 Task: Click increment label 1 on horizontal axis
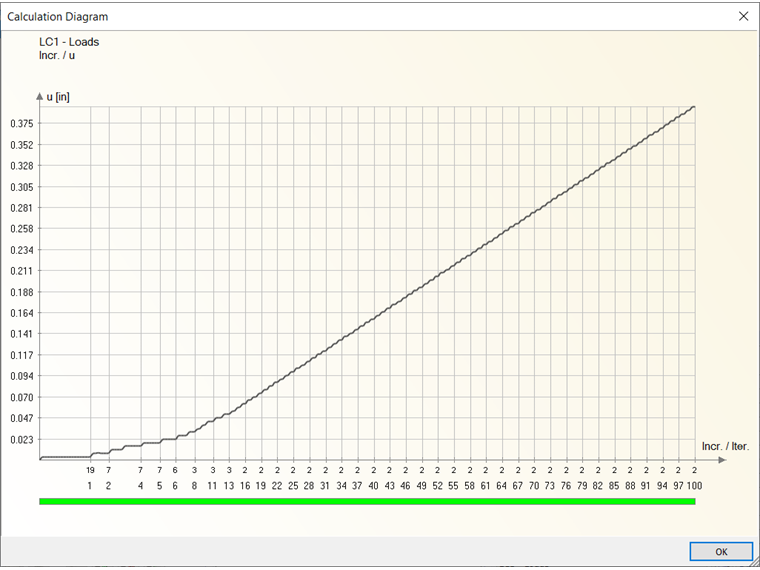point(90,486)
